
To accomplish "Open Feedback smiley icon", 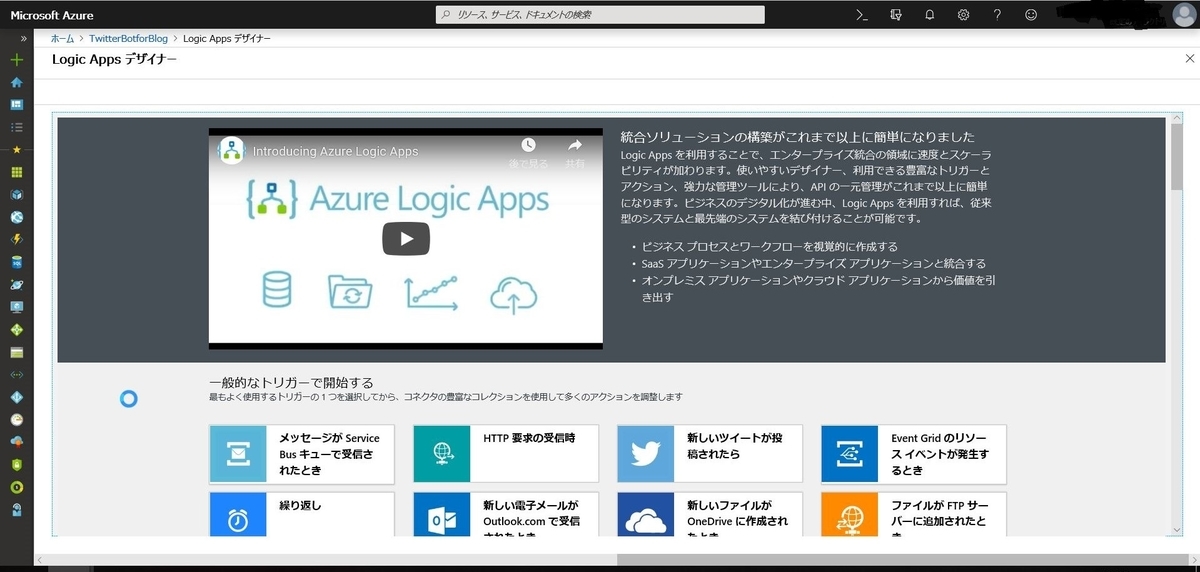I will [1031, 14].
